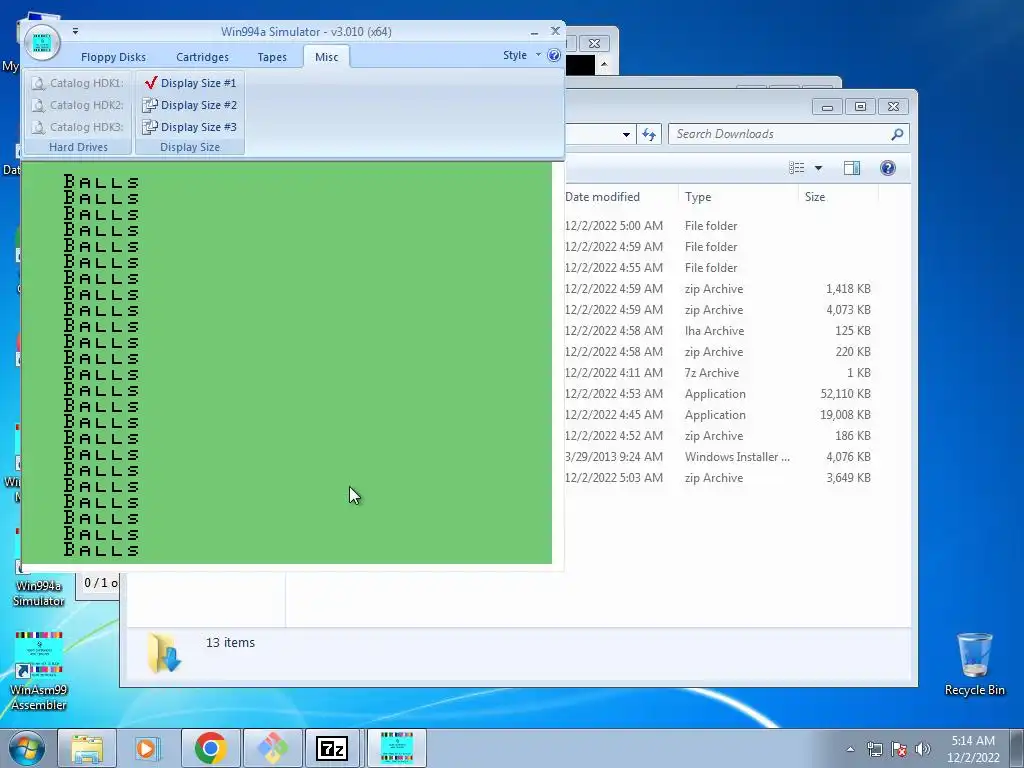Select the WinAsm99 Assembler desktop shortcut
The height and width of the screenshot is (768, 1024).
39,671
